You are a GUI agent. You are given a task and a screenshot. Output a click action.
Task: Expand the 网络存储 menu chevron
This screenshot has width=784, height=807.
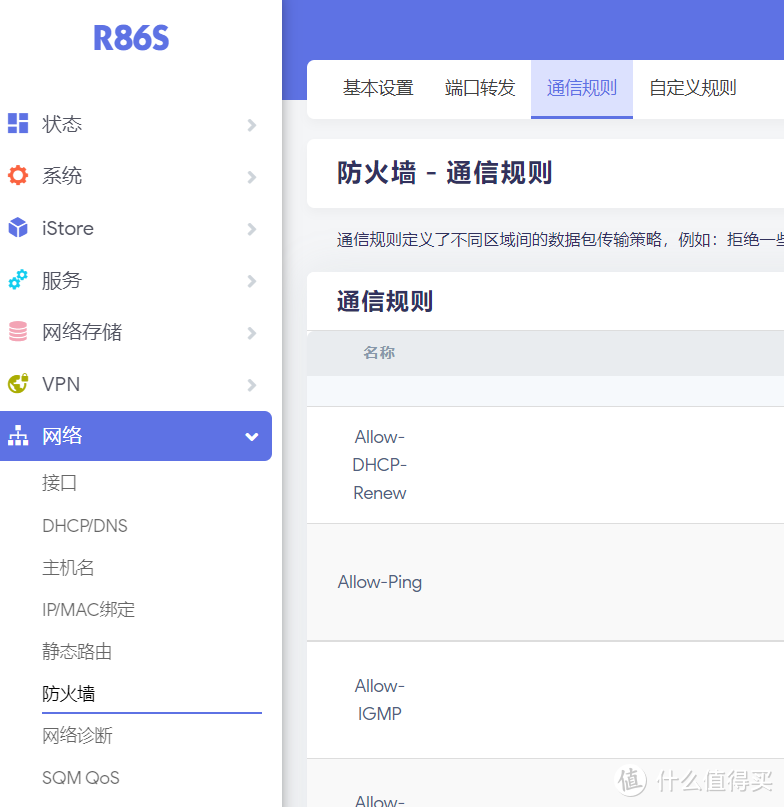point(251,333)
